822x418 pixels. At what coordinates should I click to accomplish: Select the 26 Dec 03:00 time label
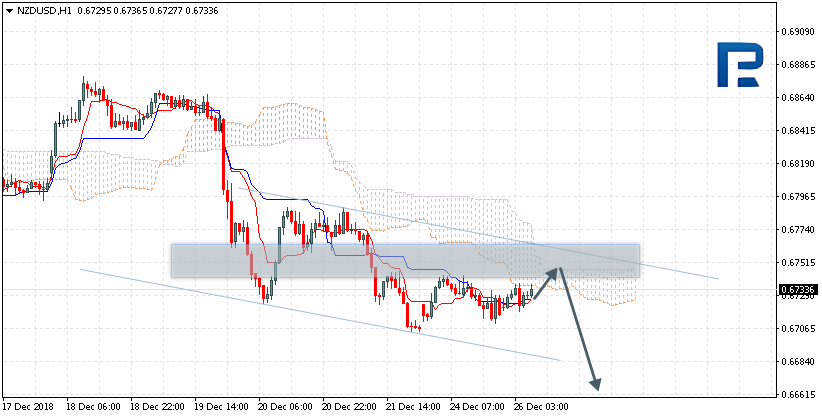[x=541, y=407]
